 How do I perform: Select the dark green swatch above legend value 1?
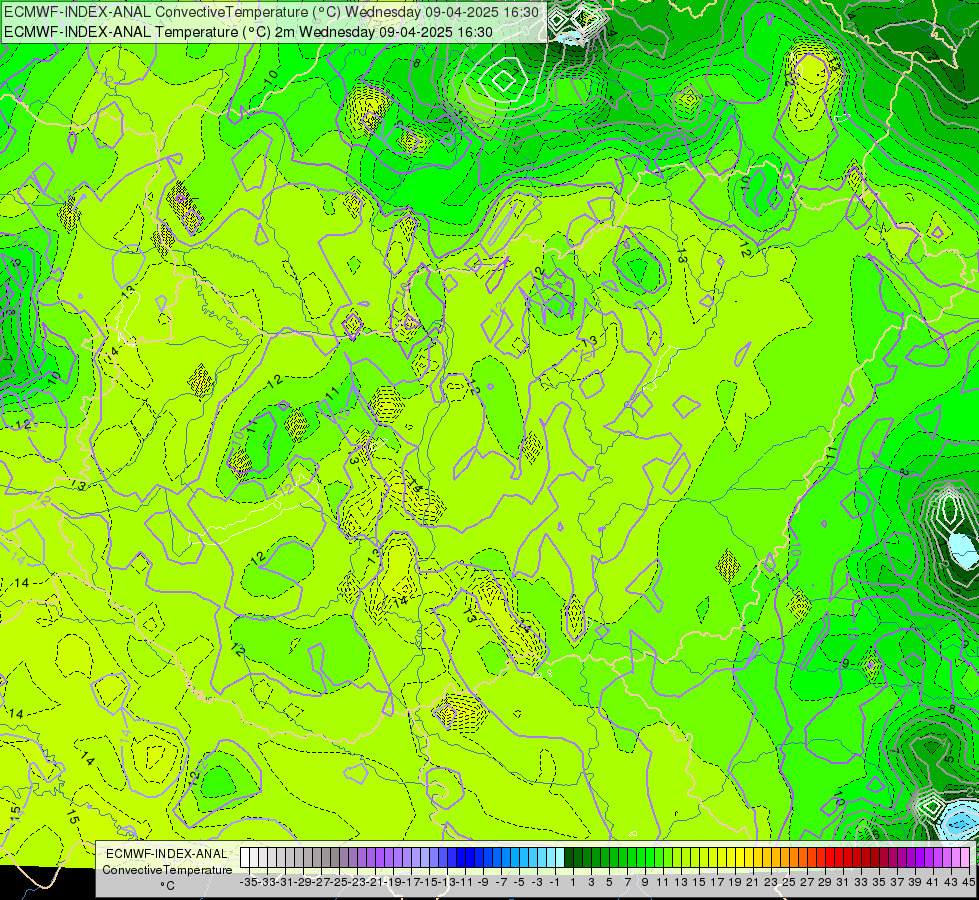click(x=569, y=858)
